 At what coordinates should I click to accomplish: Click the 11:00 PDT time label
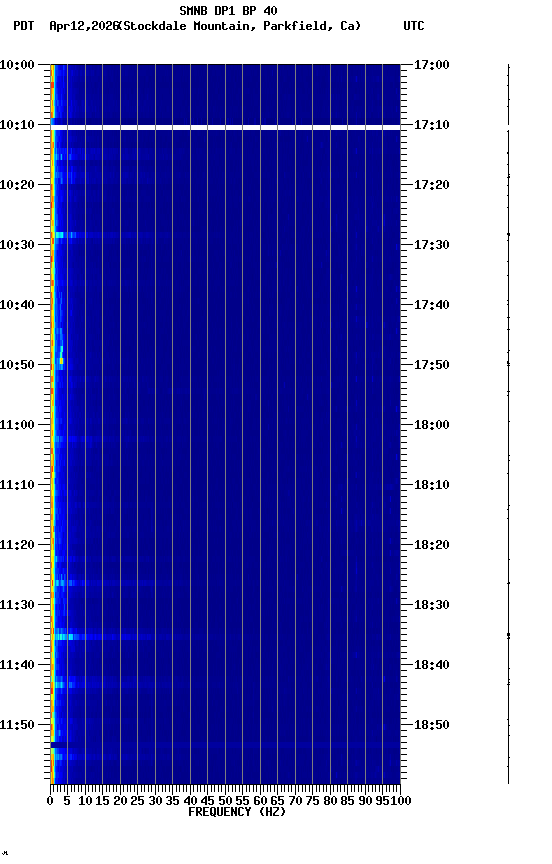click(x=17, y=425)
